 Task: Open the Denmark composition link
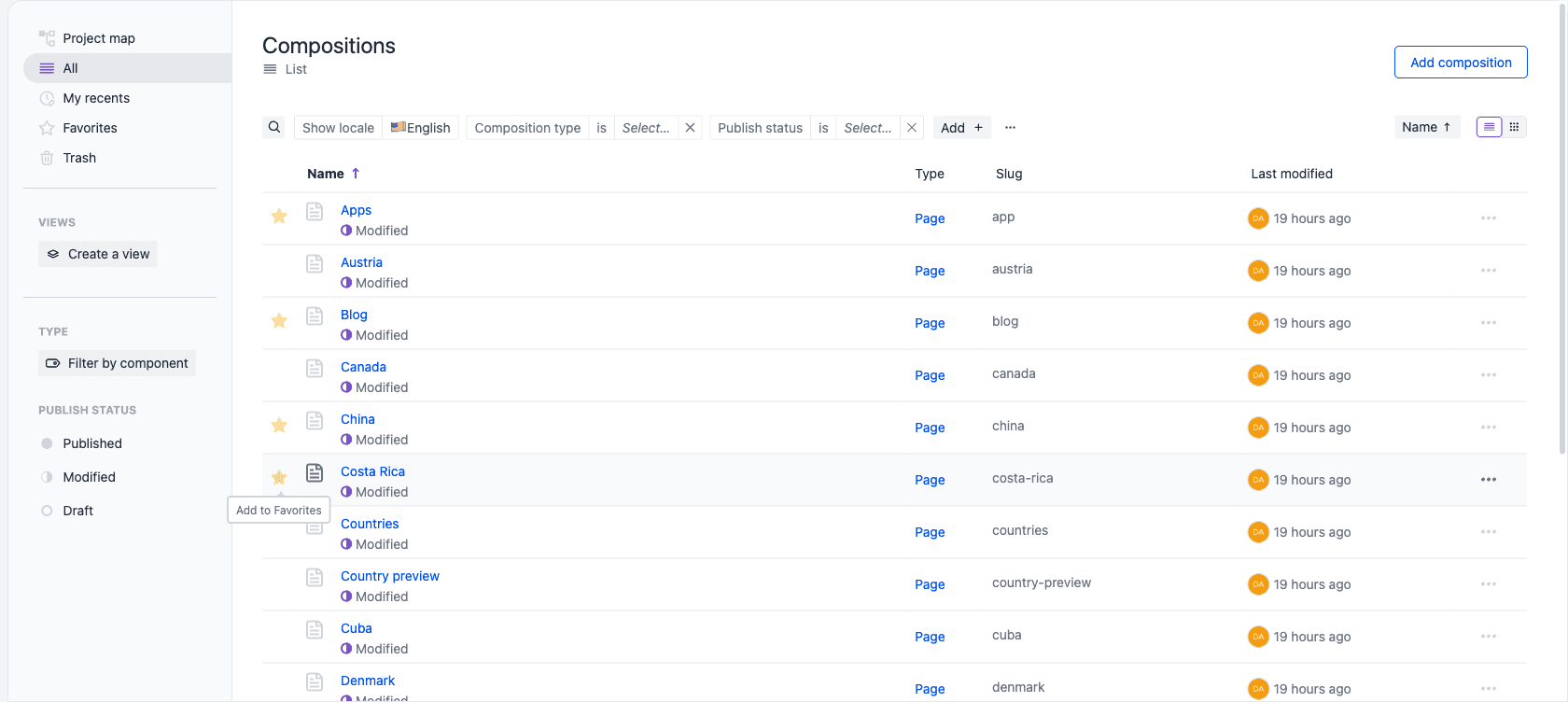[x=368, y=681]
